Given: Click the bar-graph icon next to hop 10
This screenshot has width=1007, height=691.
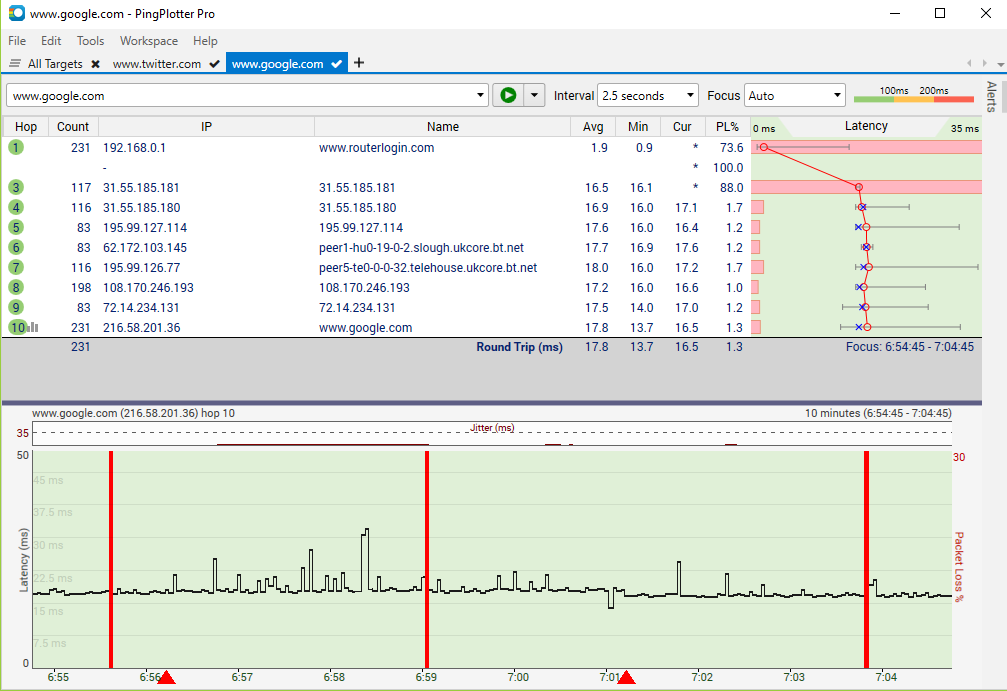Looking at the screenshot, I should 32,327.
